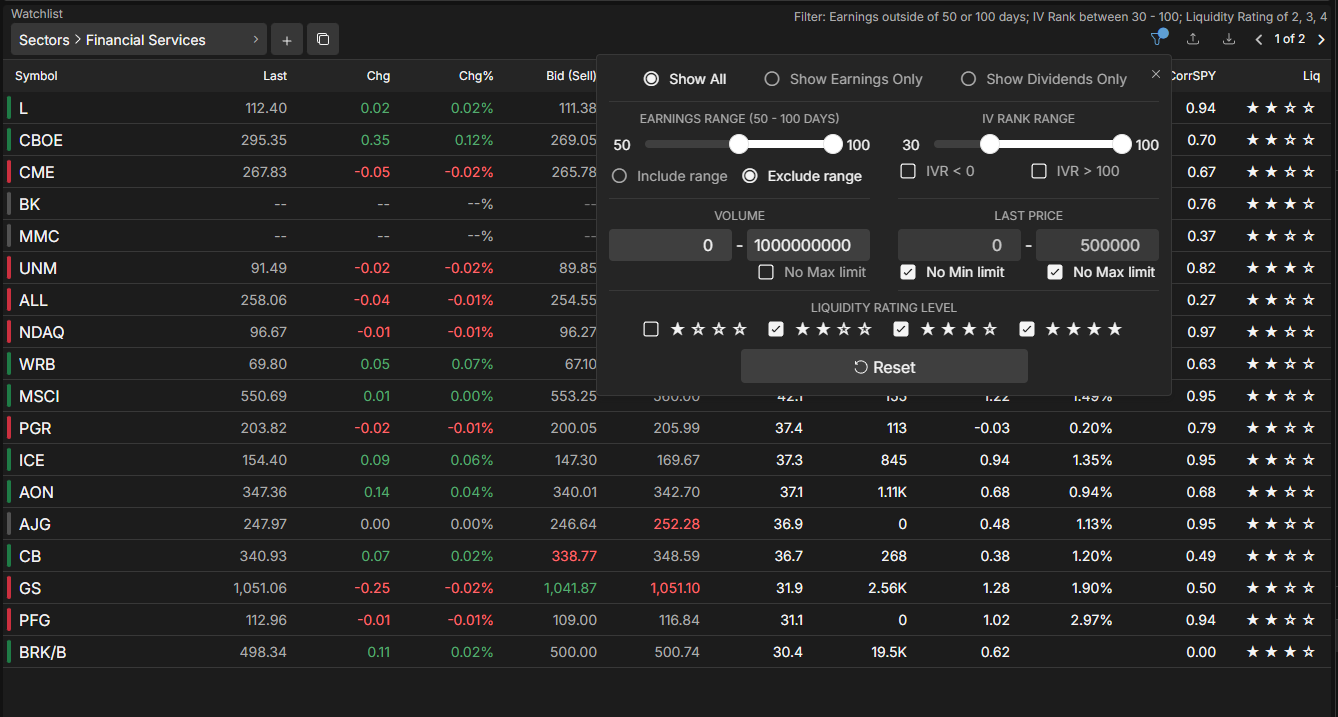Viewport: 1338px width, 717px height.
Task: Enable the IVR > 100 checkbox
Action: (x=1039, y=171)
